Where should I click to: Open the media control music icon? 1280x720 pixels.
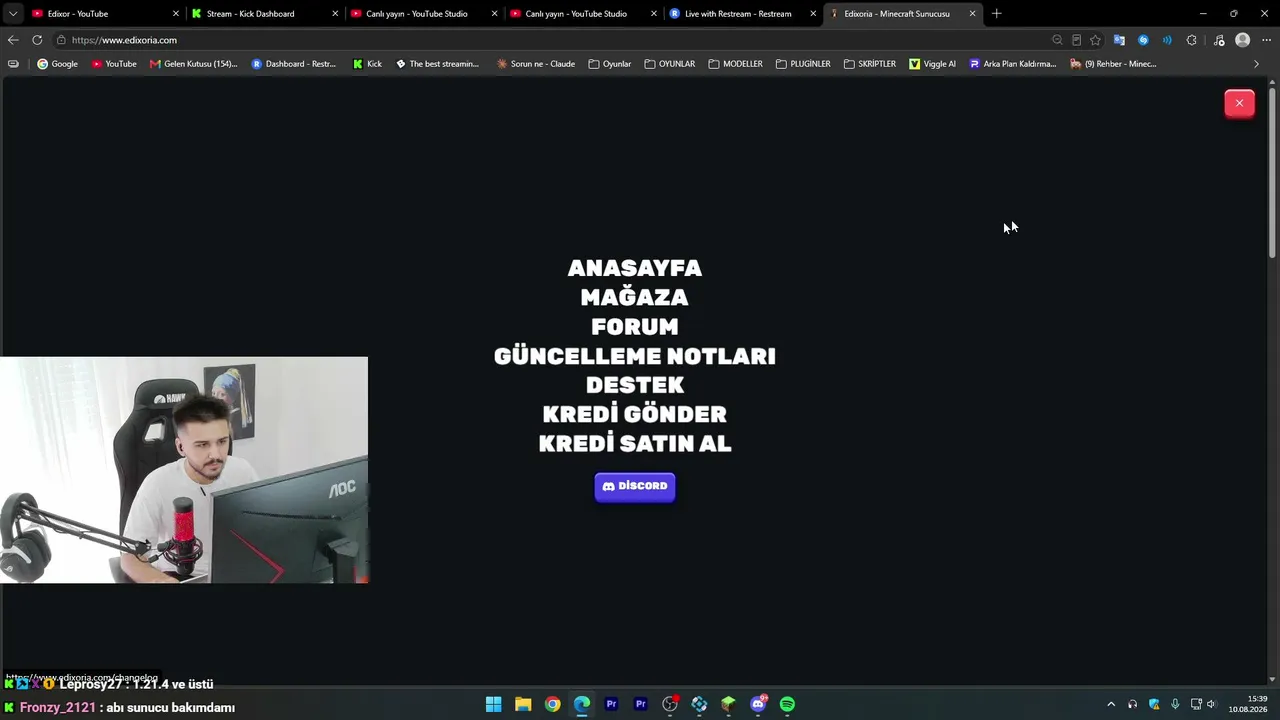pos(1219,40)
